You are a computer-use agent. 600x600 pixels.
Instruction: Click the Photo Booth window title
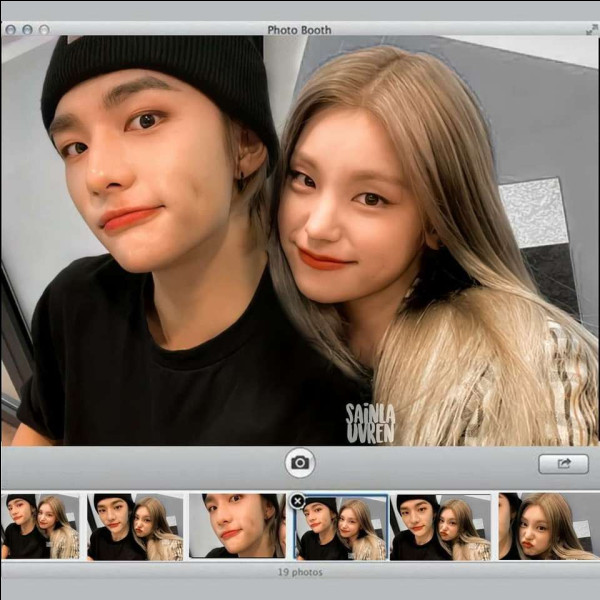coord(299,30)
